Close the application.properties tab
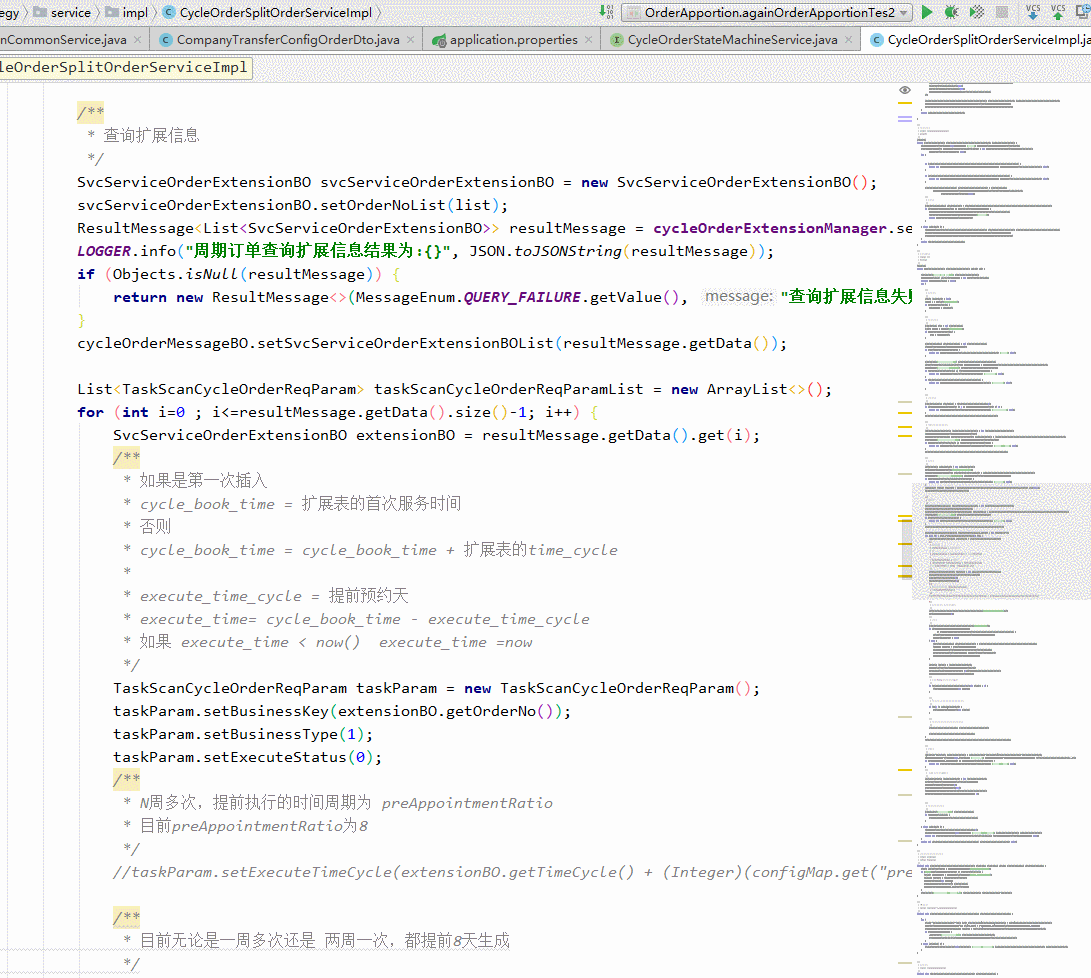 589,40
